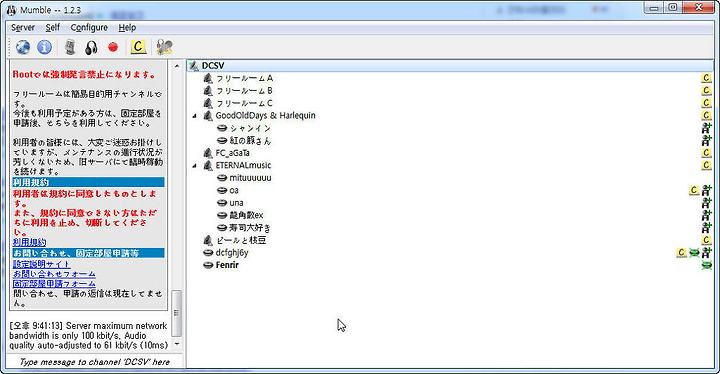Select user oa
The image size is (720, 374).
(234, 190)
